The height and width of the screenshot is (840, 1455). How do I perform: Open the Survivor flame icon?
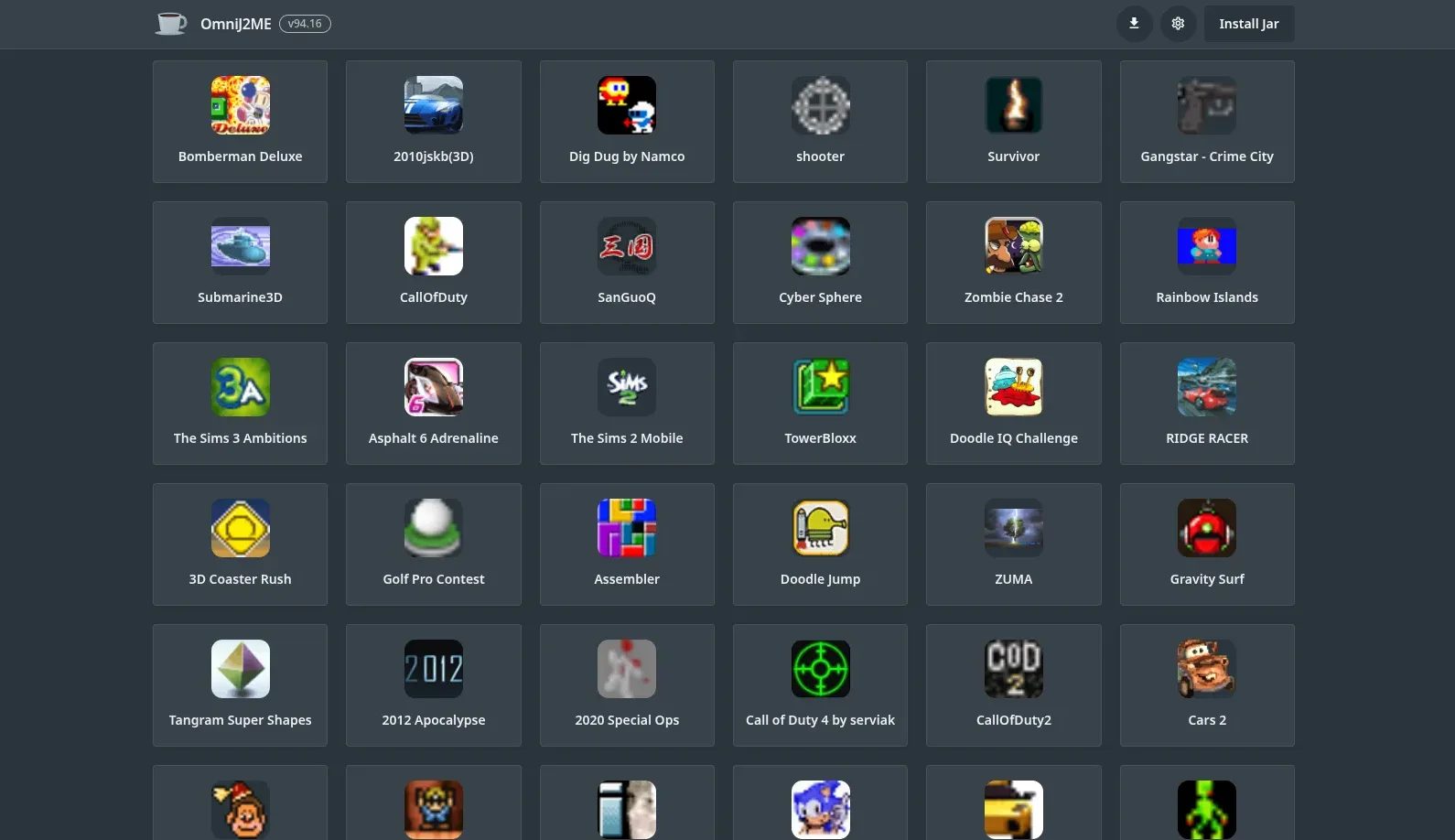click(x=1014, y=105)
